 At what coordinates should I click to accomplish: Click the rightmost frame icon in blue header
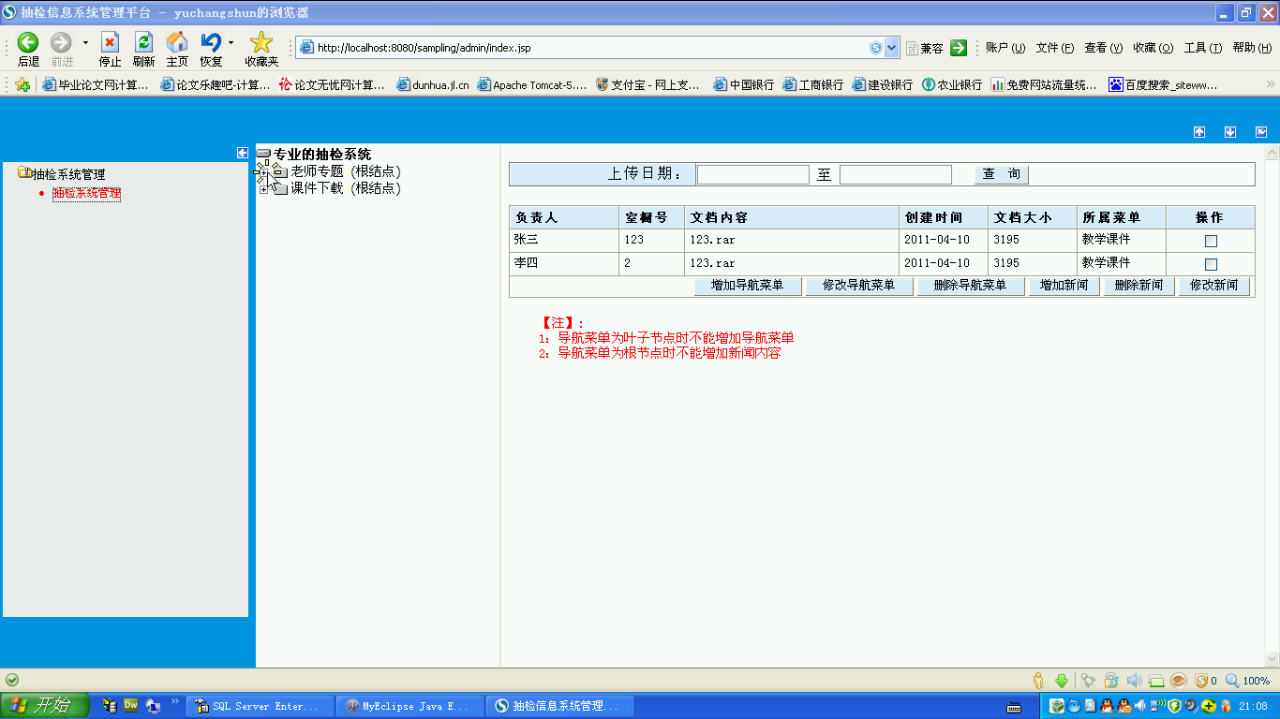pos(1261,132)
